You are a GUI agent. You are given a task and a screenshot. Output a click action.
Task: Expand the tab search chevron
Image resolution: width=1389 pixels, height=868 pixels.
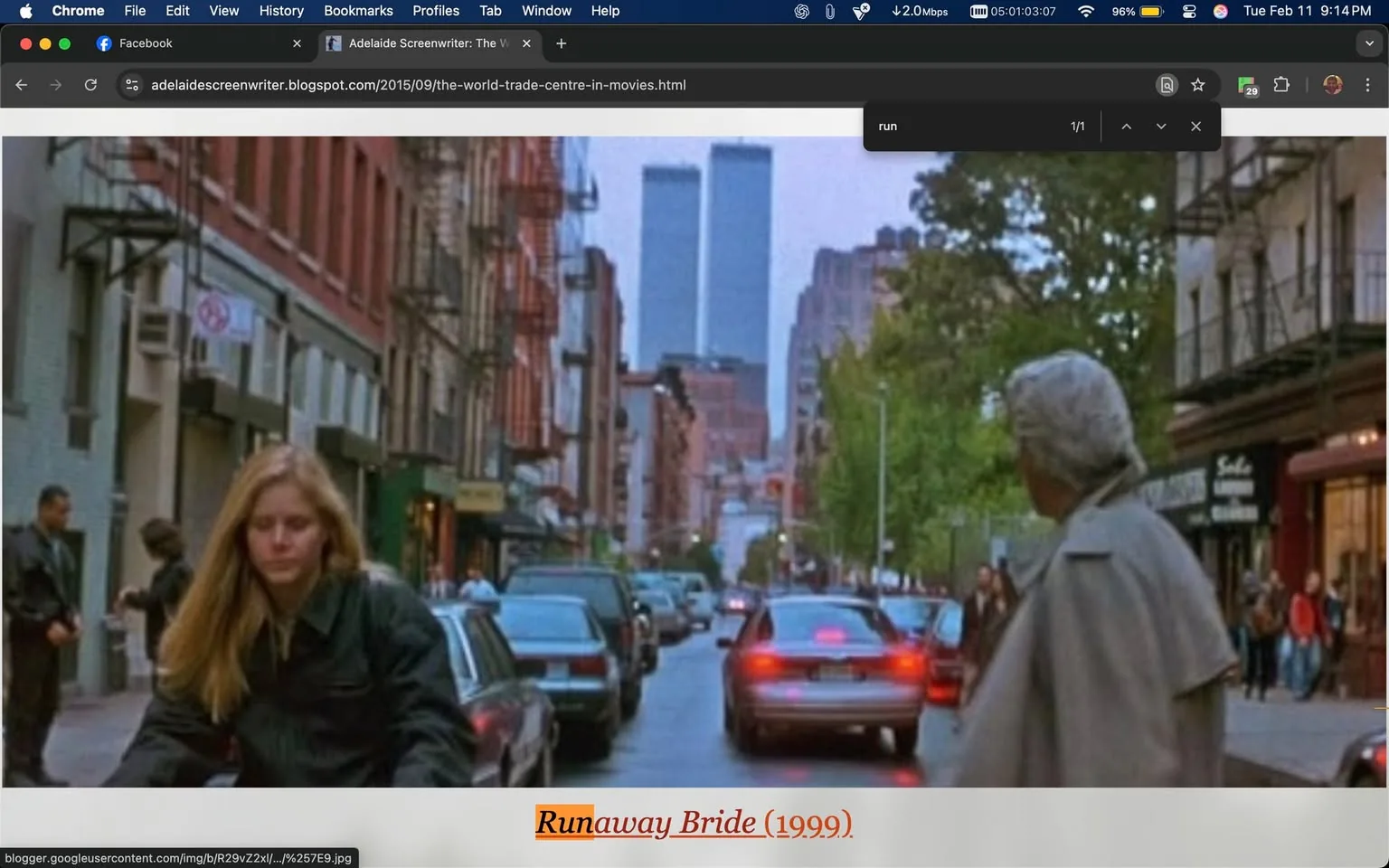pyautogui.click(x=1368, y=42)
